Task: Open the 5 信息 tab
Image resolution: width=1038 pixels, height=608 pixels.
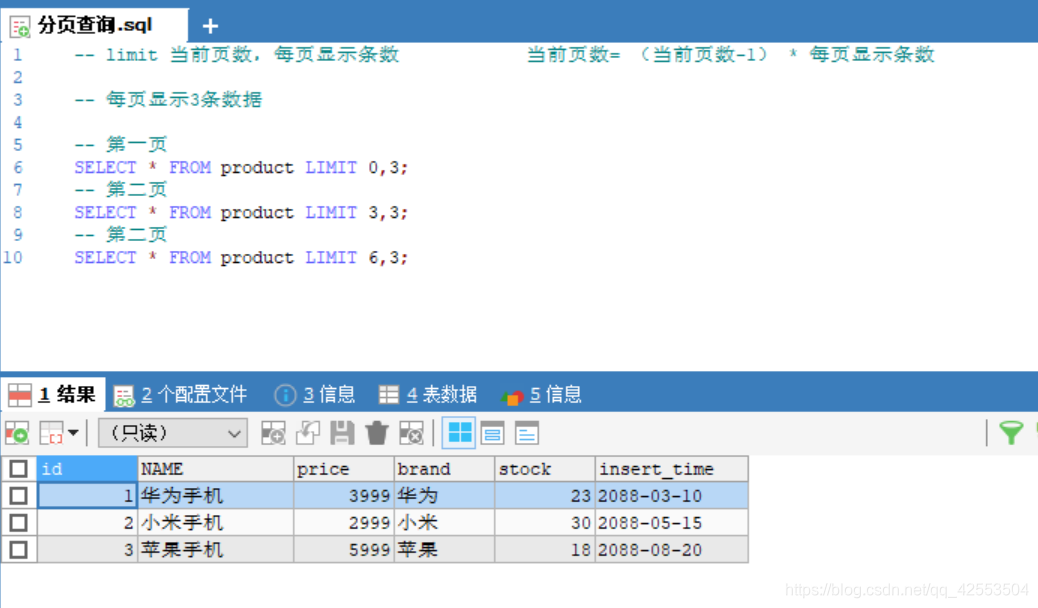Action: pyautogui.click(x=542, y=395)
